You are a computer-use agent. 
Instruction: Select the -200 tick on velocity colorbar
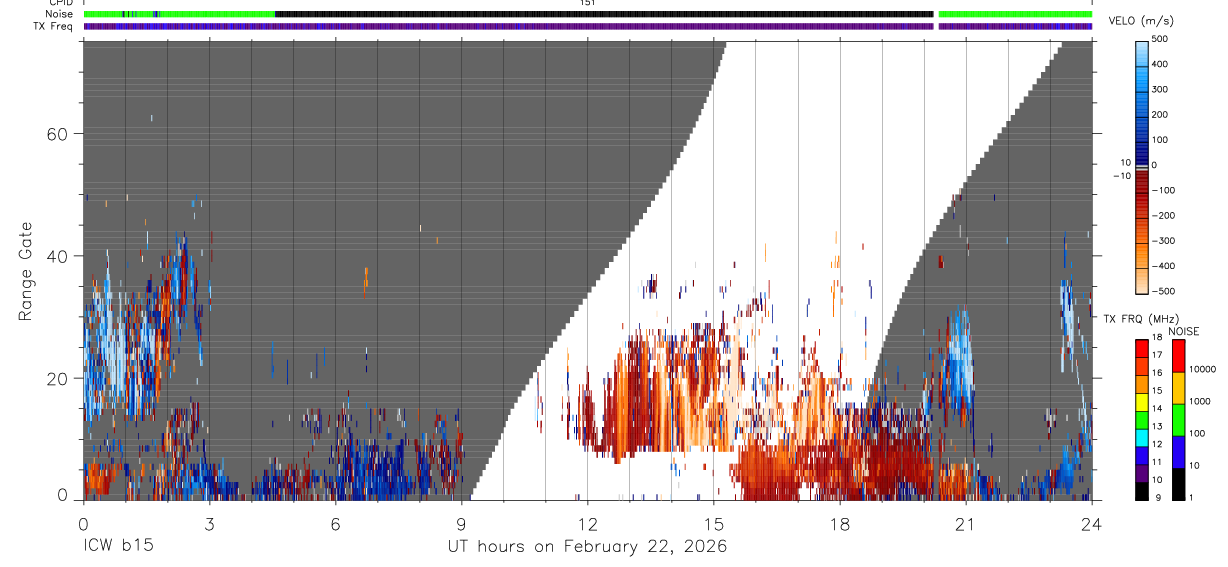pos(1162,215)
